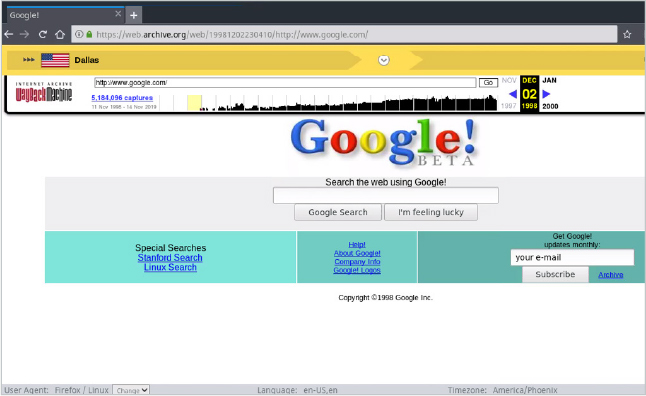Click the capture histogram sparkline graph
646x396 pixels.
tap(328, 103)
